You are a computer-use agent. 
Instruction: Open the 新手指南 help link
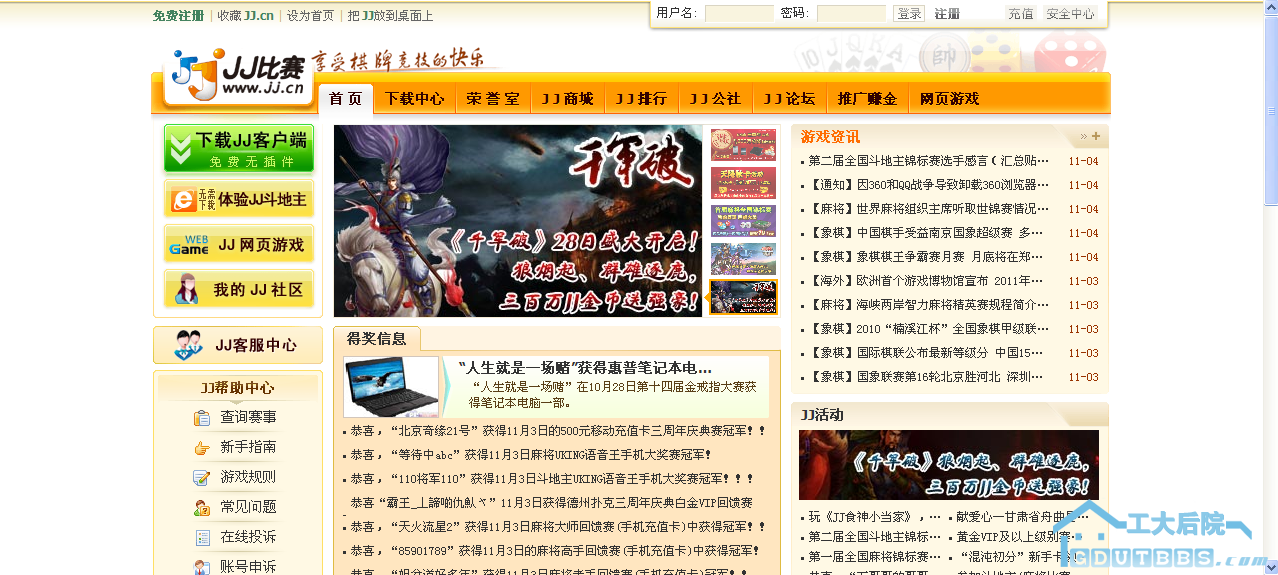coord(248,448)
